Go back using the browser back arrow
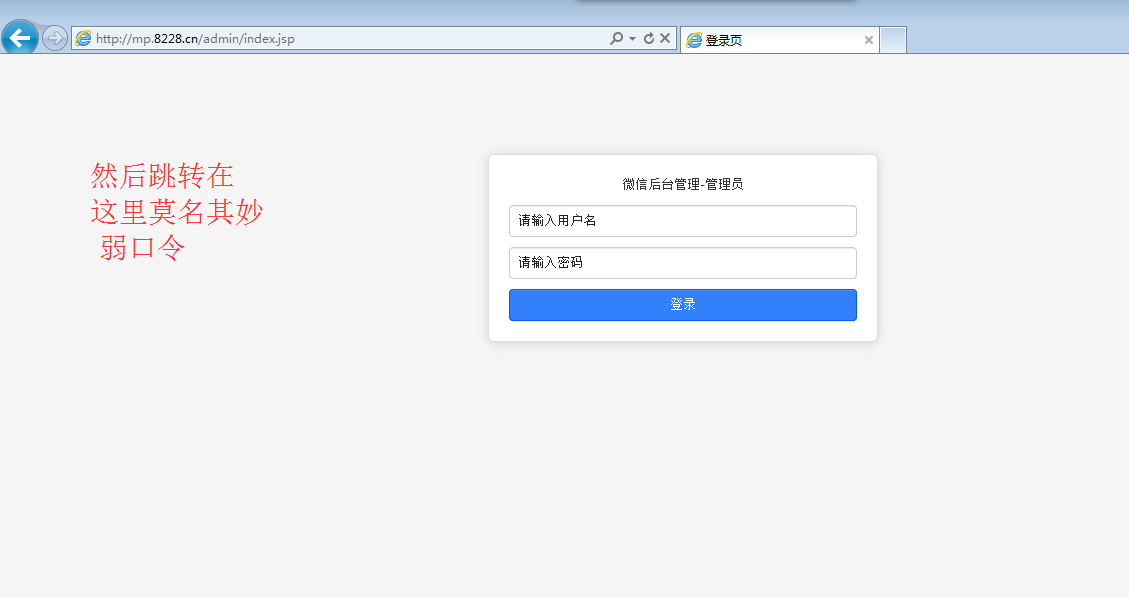 coord(19,37)
